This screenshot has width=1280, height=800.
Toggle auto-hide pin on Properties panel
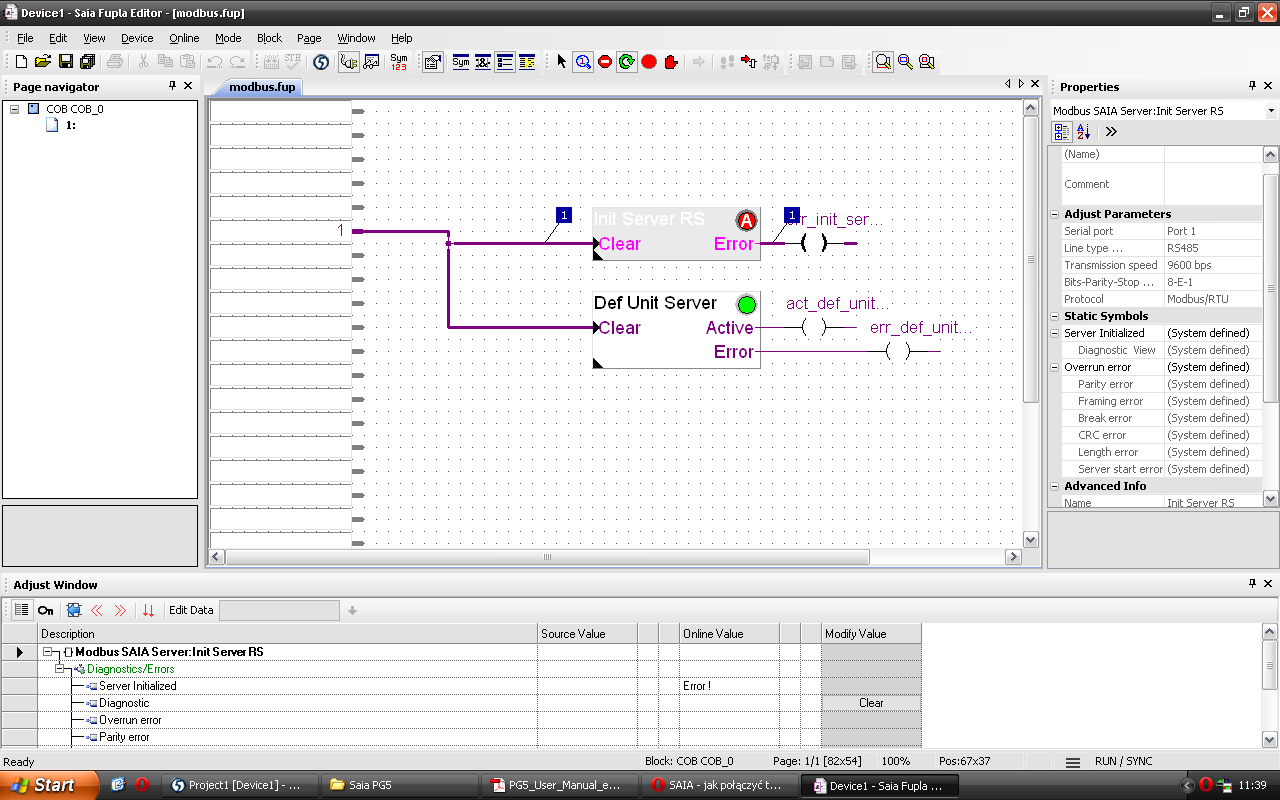(x=1253, y=86)
